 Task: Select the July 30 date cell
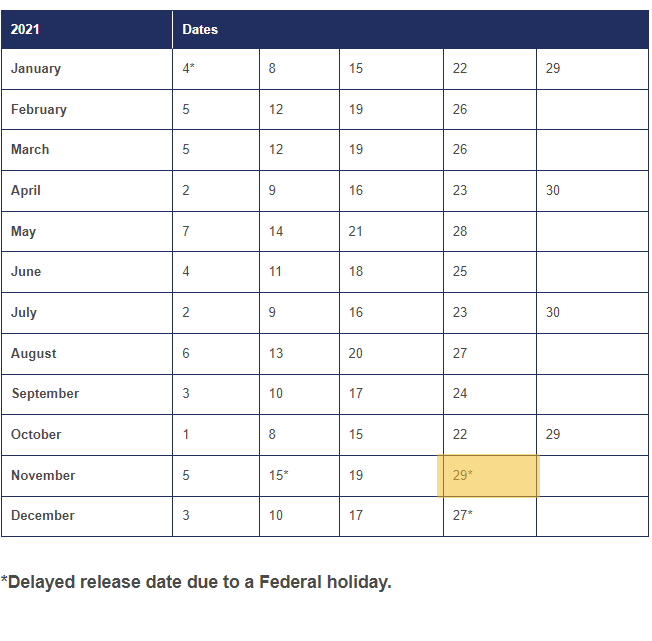(553, 312)
